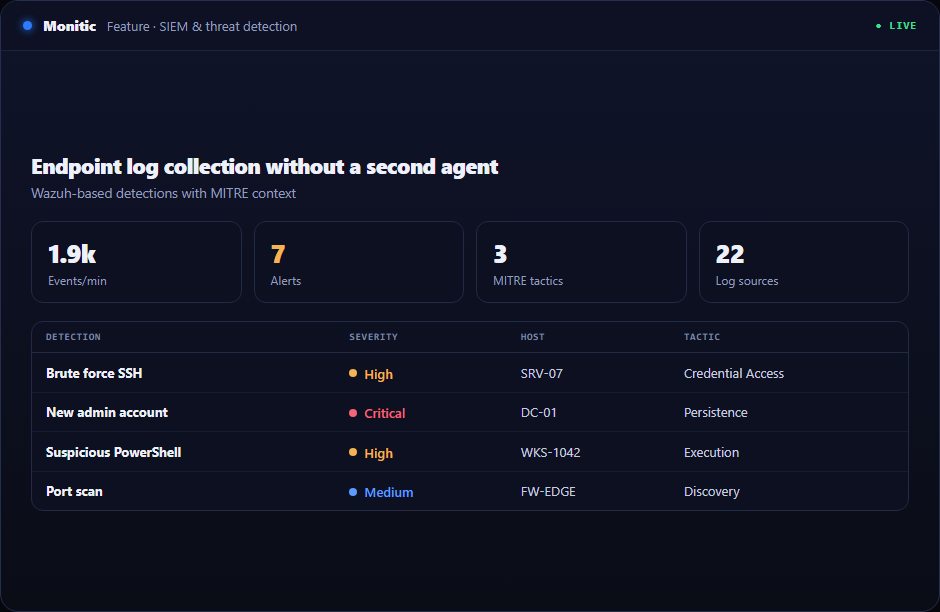This screenshot has width=940, height=612.
Task: Click the Monitic brand name
Action: click(x=70, y=26)
